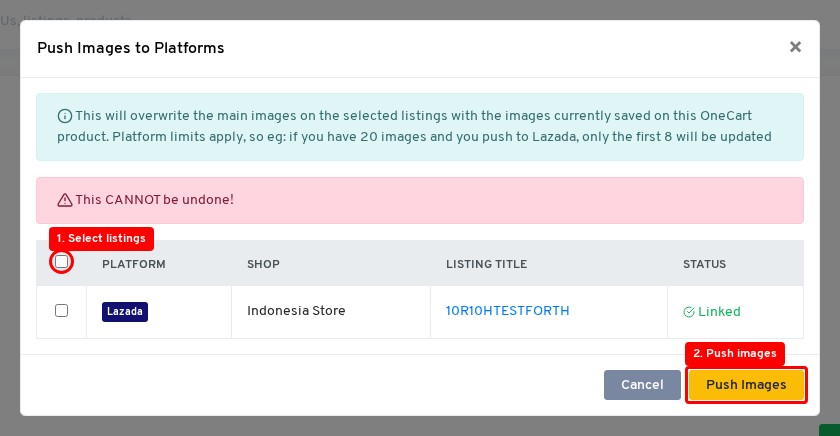Close the Push Images dialog with X
The width and height of the screenshot is (840, 436).
pyautogui.click(x=795, y=47)
